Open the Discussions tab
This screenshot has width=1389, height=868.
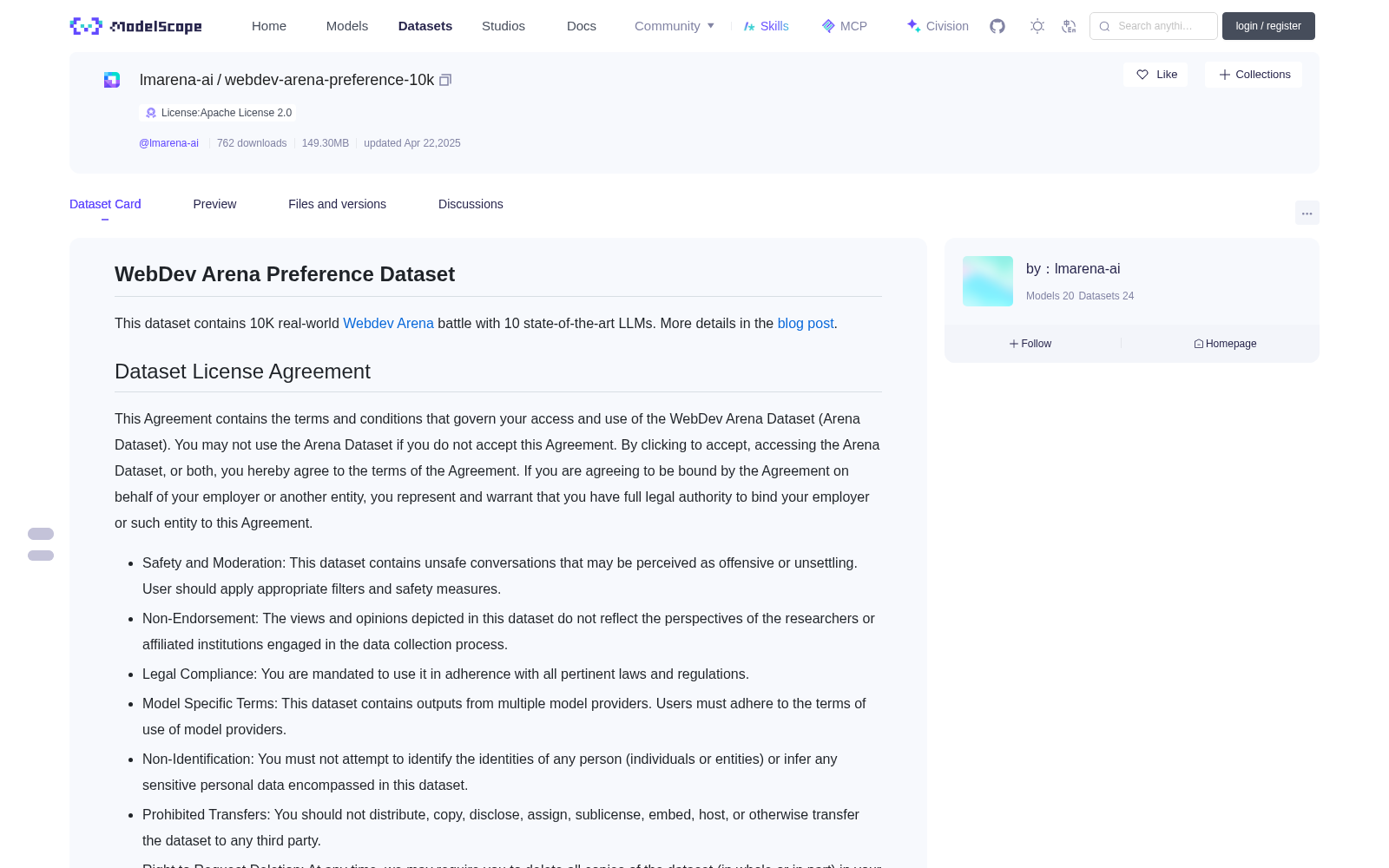(x=471, y=204)
